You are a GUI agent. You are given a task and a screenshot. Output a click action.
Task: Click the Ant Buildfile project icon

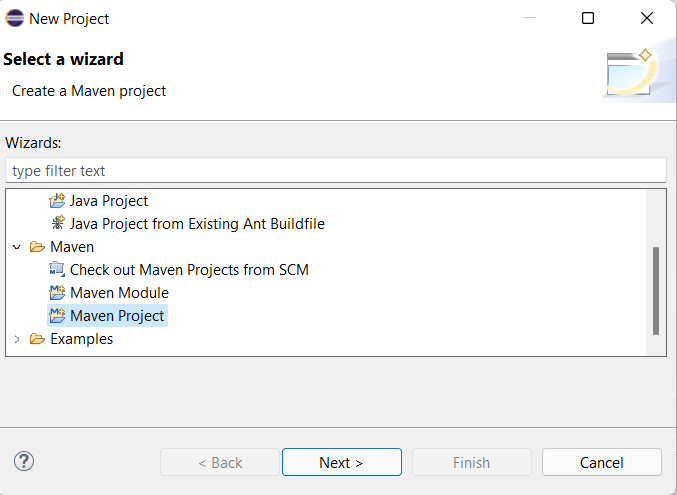coord(57,224)
